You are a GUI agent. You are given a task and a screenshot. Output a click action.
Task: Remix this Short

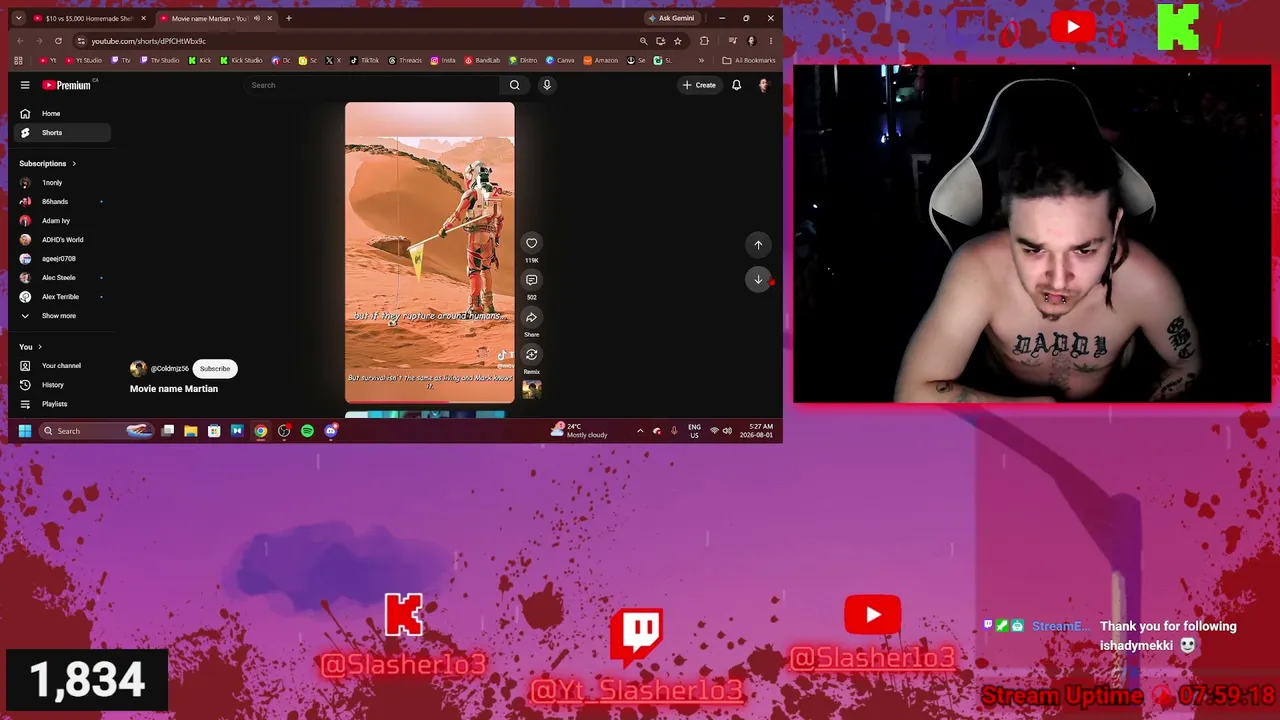click(531, 354)
